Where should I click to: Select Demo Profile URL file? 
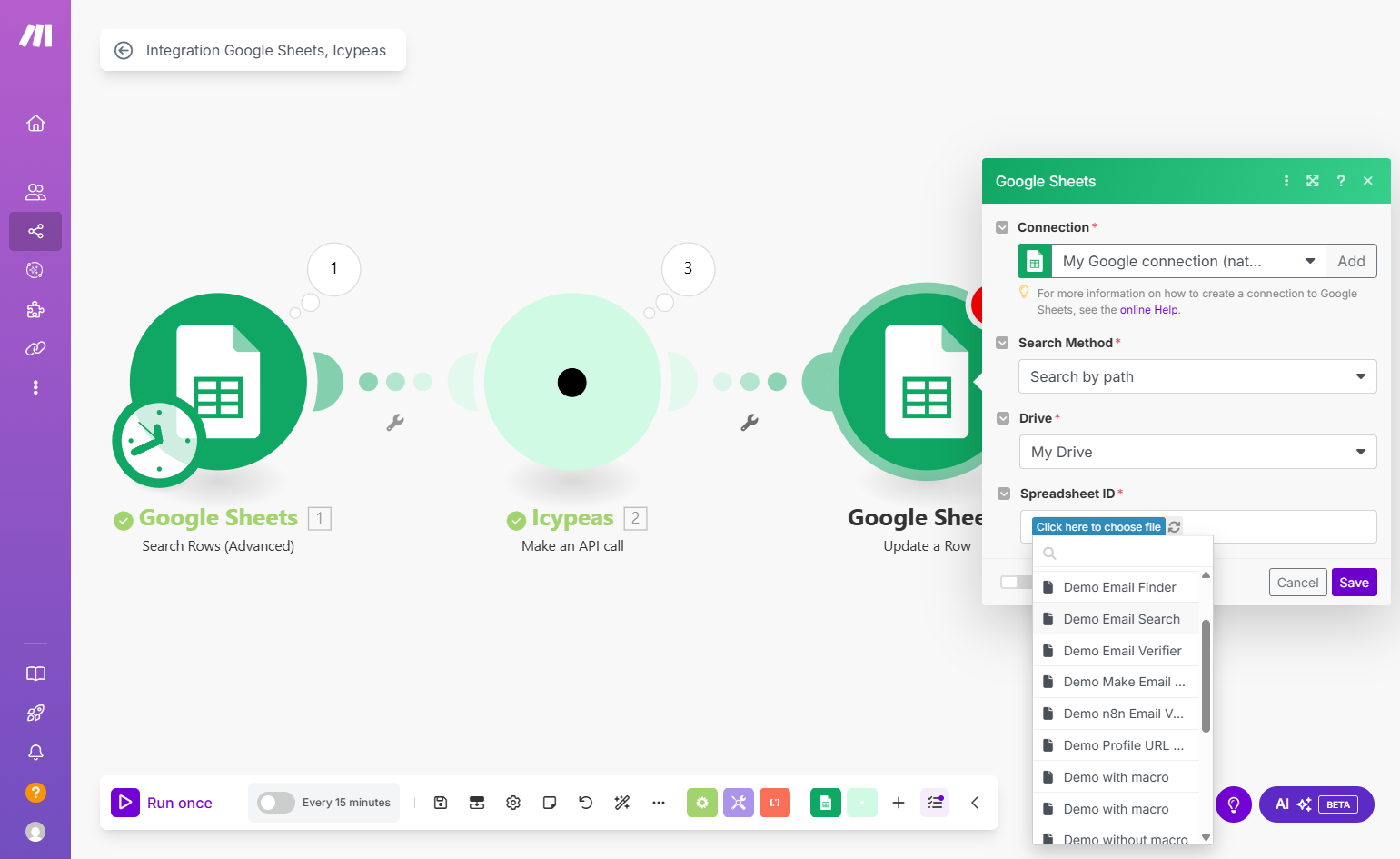1117,745
